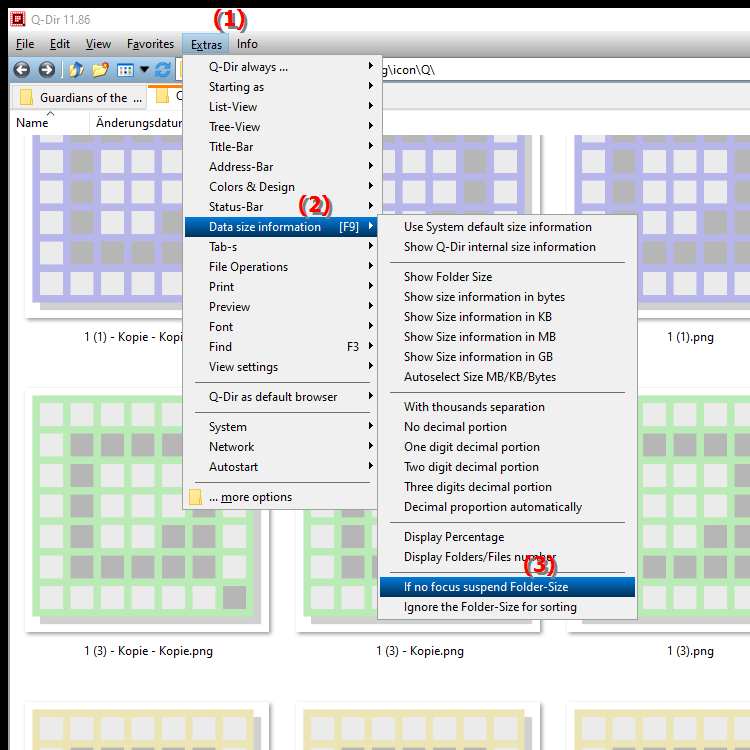Expand the Status-Bar submenu
The image size is (750, 750).
[281, 207]
